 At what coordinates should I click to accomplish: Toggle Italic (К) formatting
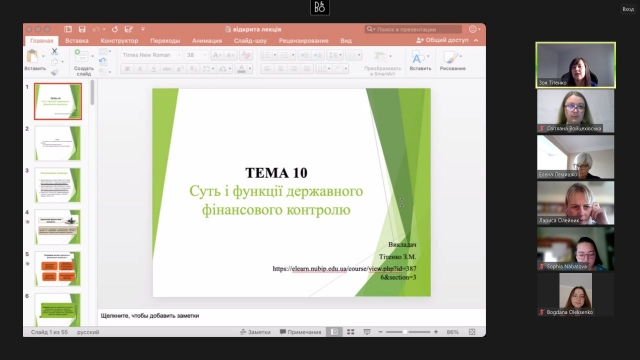[x=140, y=69]
